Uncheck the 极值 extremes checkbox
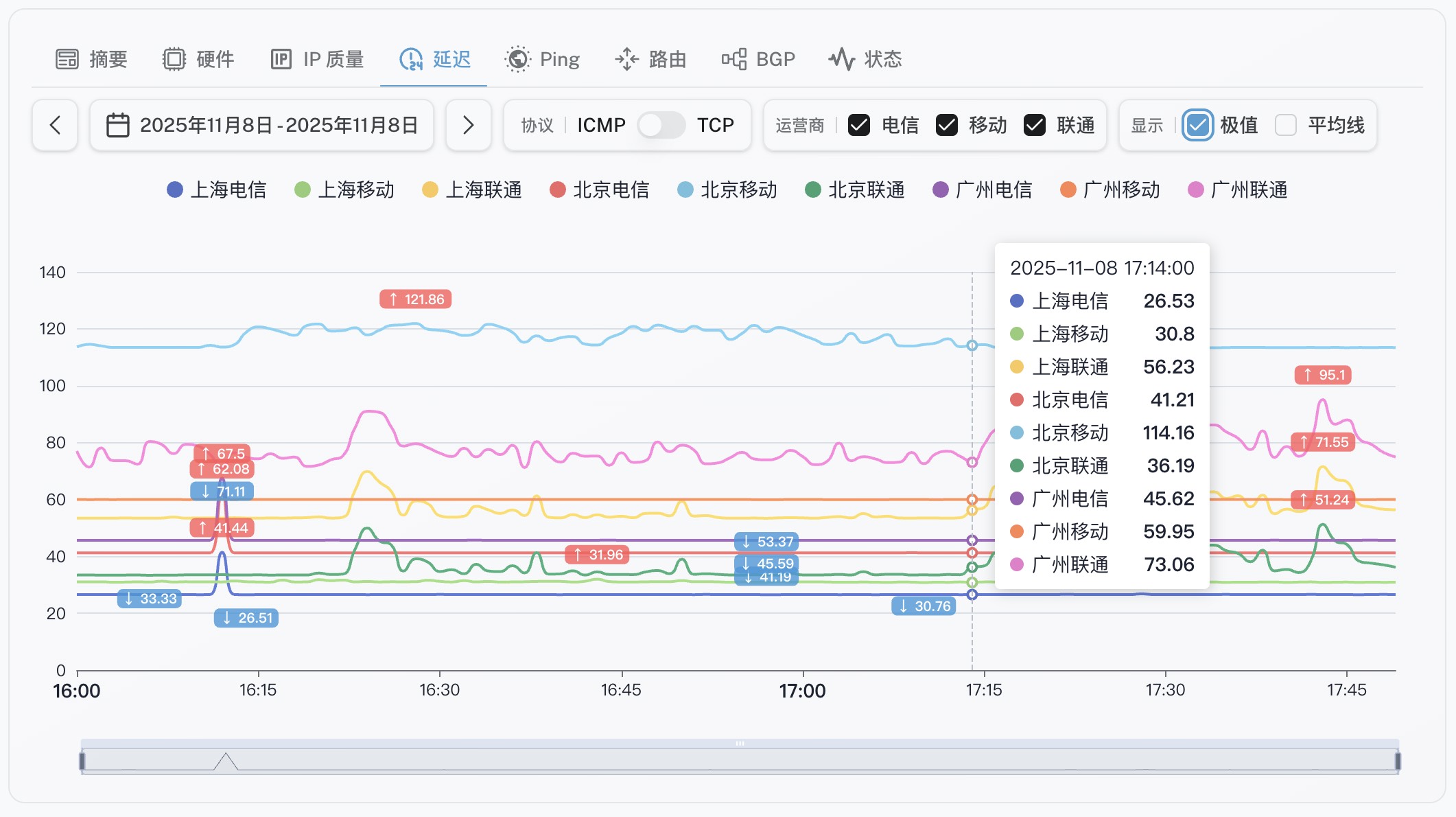This screenshot has height=817, width=1456. [1198, 126]
